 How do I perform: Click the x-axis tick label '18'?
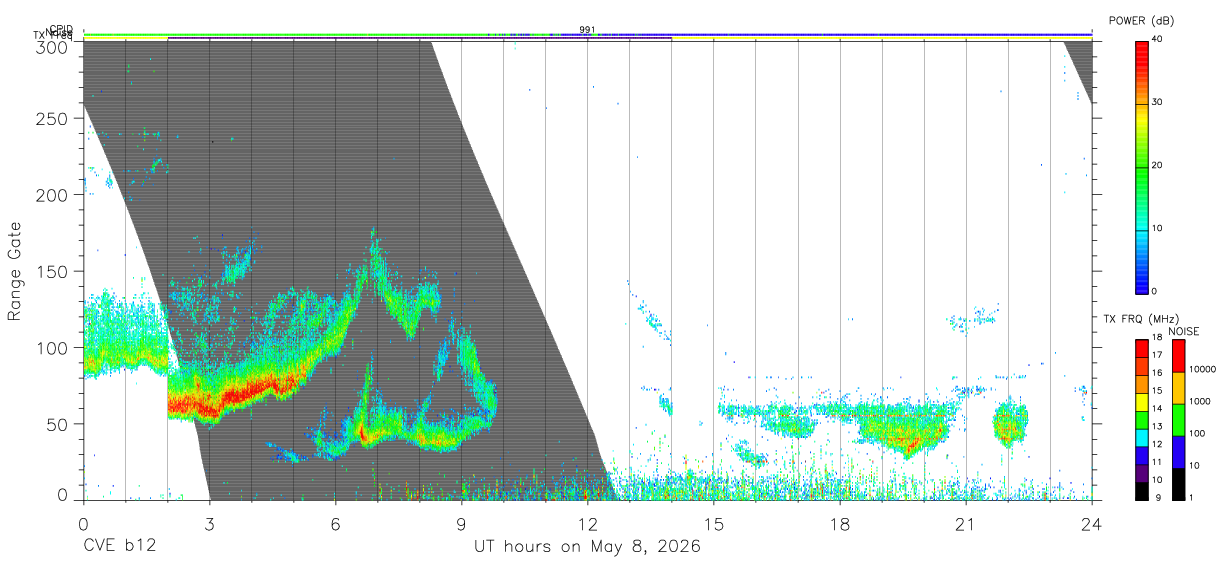pos(840,524)
